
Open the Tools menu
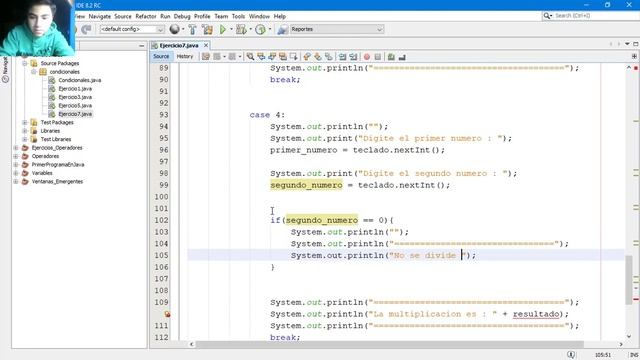click(238, 16)
